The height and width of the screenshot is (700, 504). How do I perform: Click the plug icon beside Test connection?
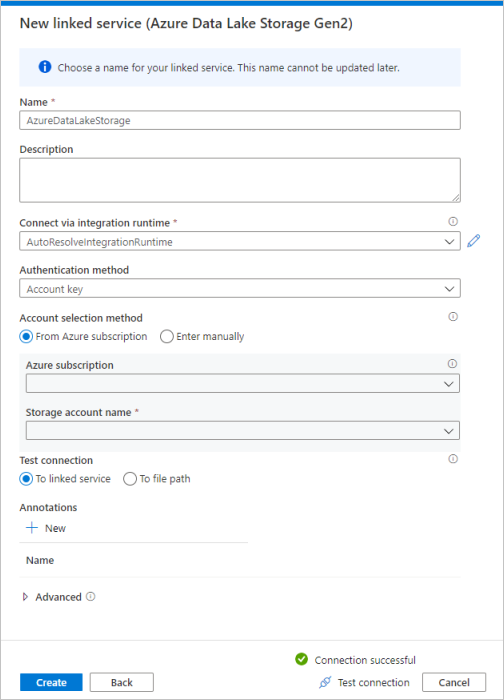point(325,682)
